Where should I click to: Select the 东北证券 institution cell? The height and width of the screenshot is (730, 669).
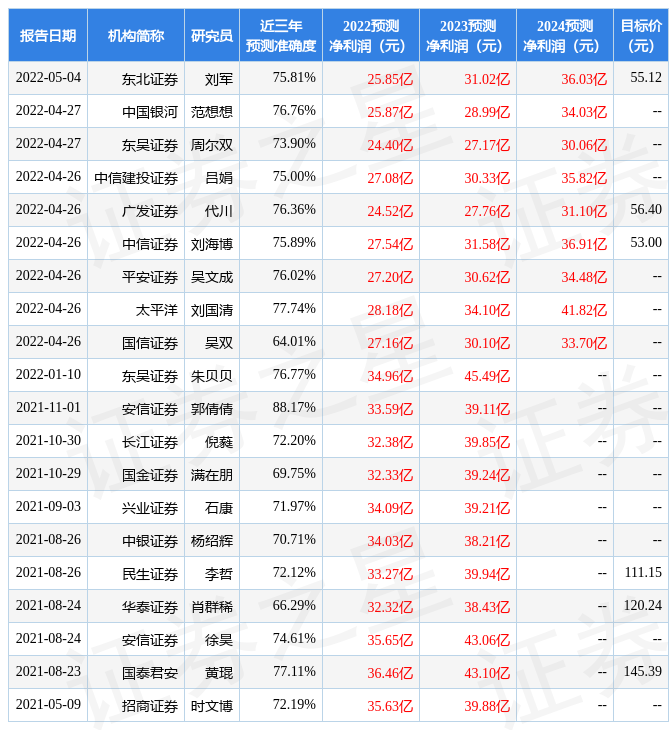(150, 79)
